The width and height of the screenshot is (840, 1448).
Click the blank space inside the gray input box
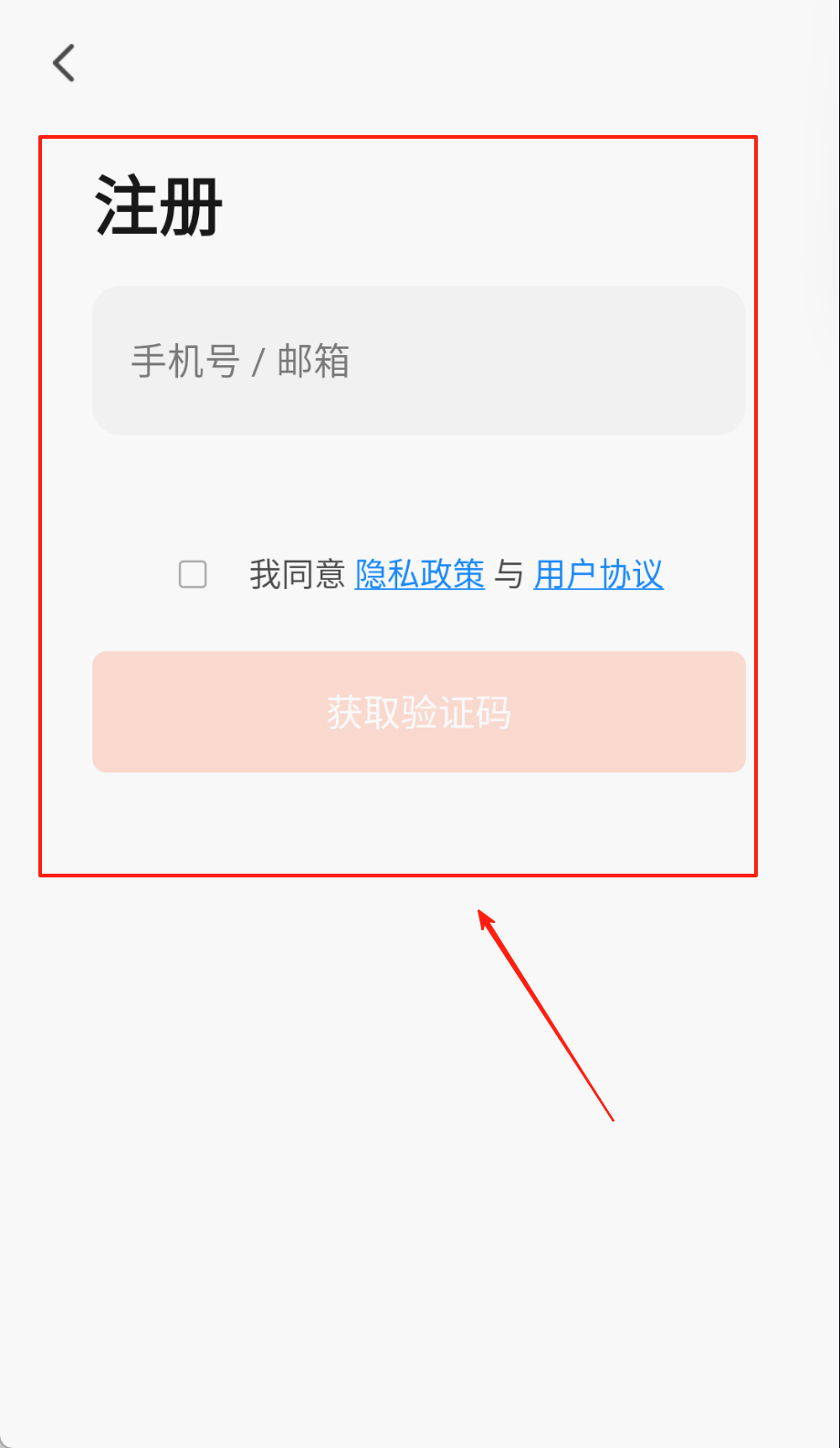[548, 361]
